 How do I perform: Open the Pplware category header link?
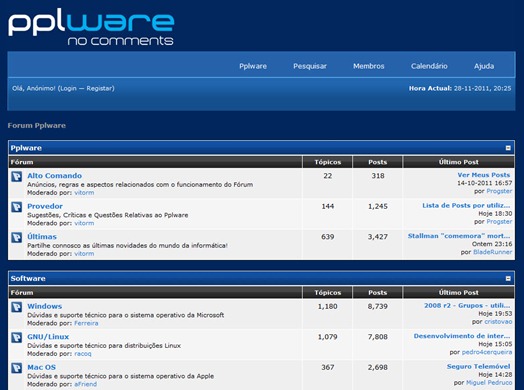[x=26, y=148]
